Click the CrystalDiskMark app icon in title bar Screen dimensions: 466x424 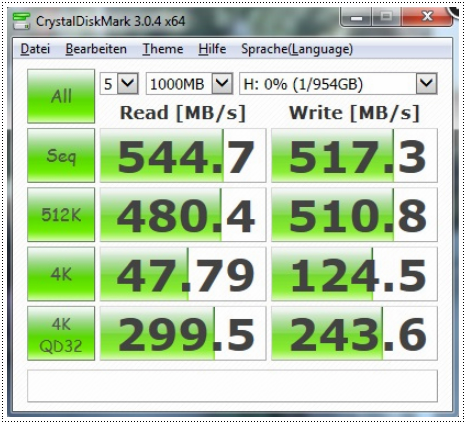coord(21,21)
